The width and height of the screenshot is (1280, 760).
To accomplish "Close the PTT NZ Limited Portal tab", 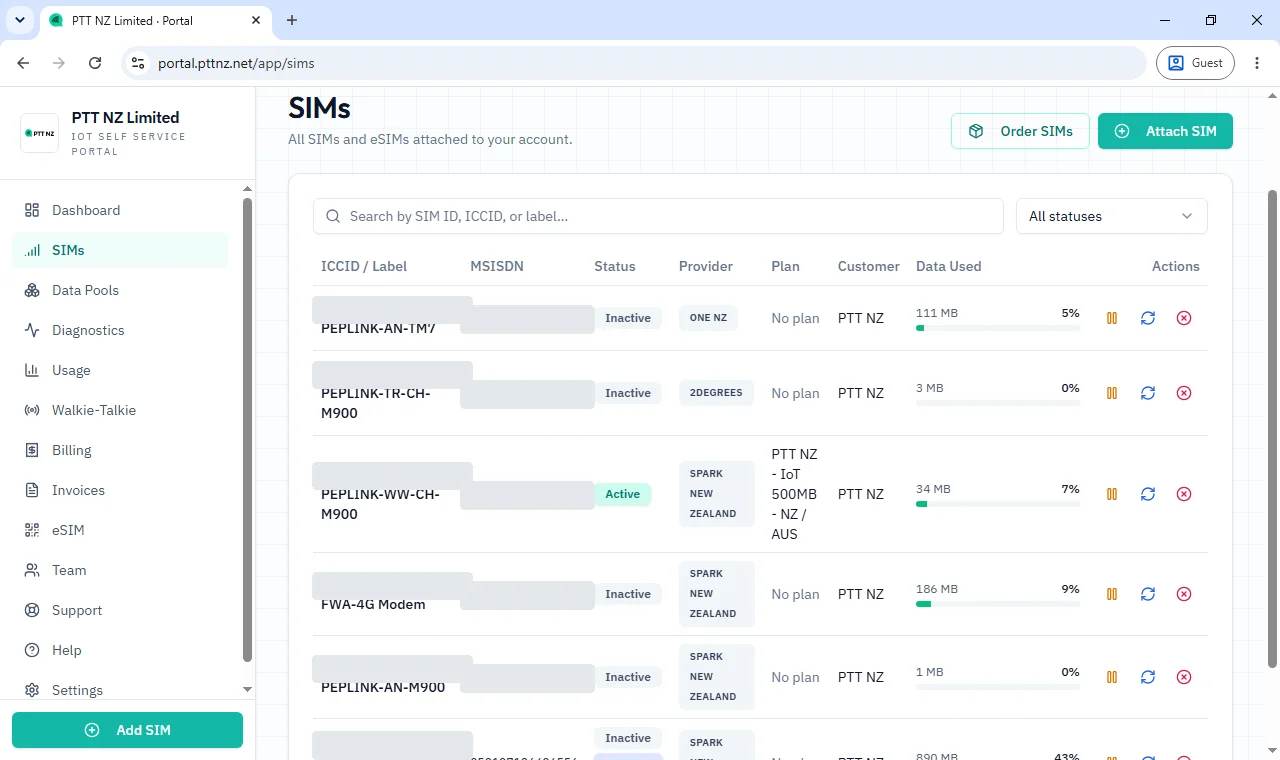I will pyautogui.click(x=256, y=20).
